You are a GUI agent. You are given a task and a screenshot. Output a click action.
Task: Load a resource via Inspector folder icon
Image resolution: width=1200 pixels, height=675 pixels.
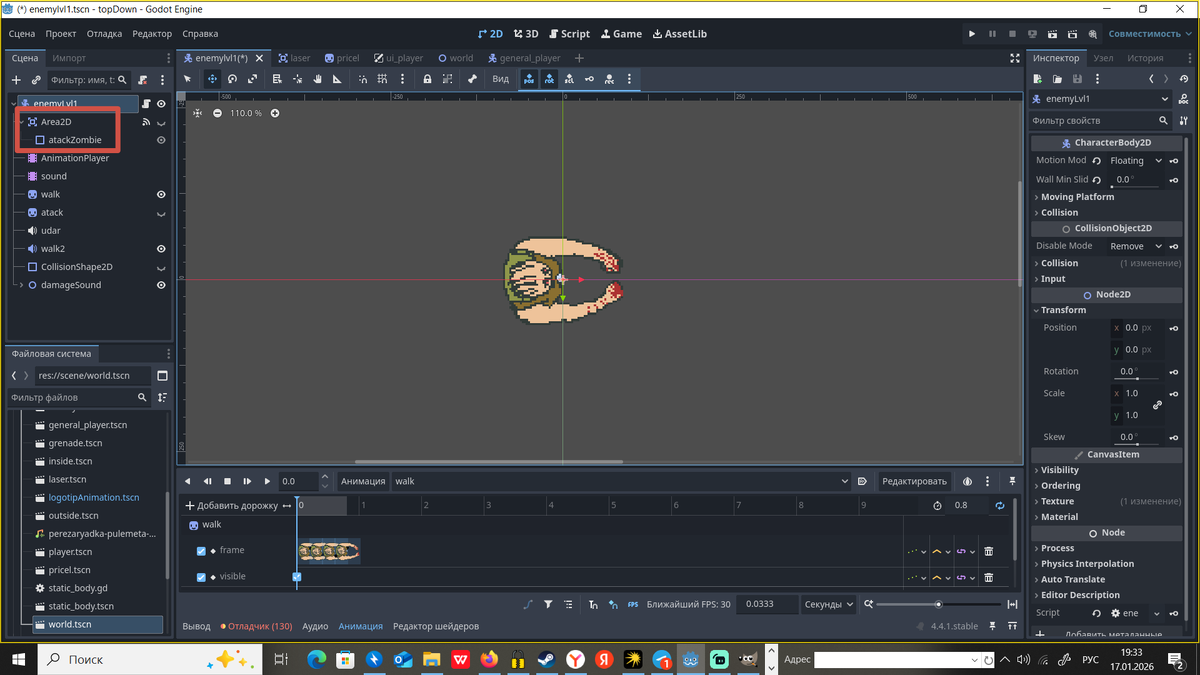[x=1059, y=79]
